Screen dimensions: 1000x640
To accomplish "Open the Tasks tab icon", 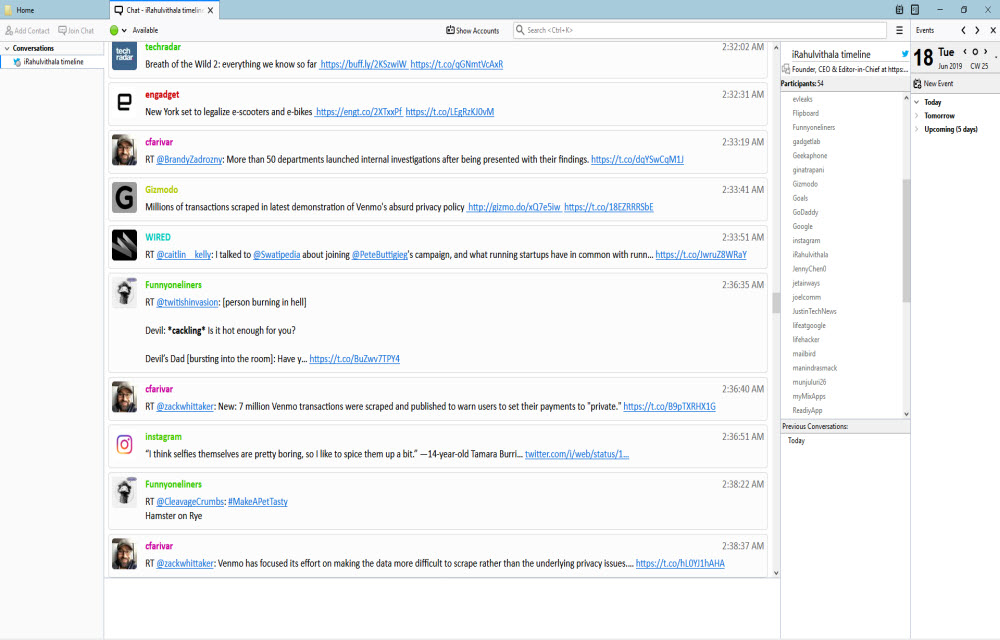I will pyautogui.click(x=915, y=10).
